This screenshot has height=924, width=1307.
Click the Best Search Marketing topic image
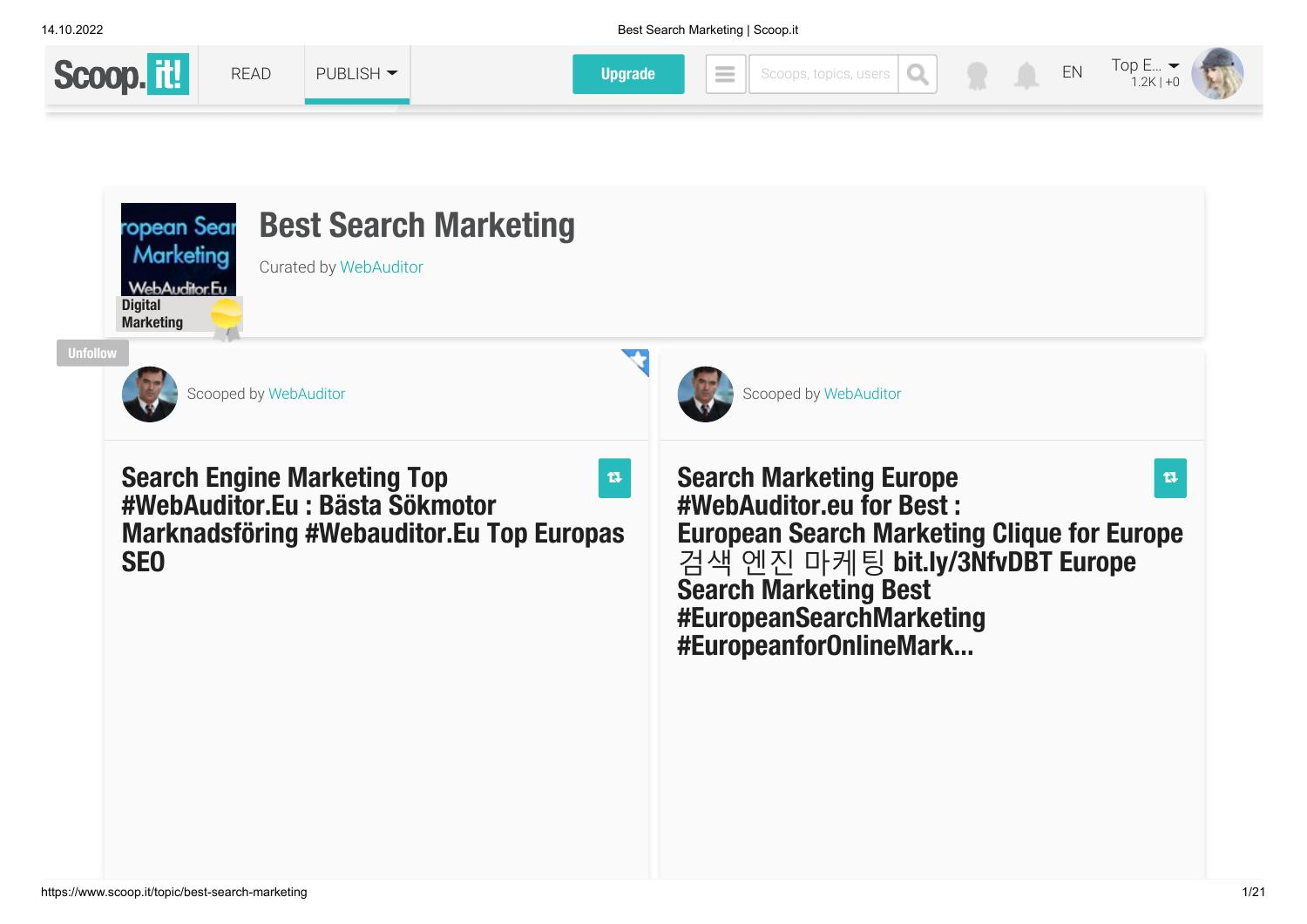click(178, 249)
